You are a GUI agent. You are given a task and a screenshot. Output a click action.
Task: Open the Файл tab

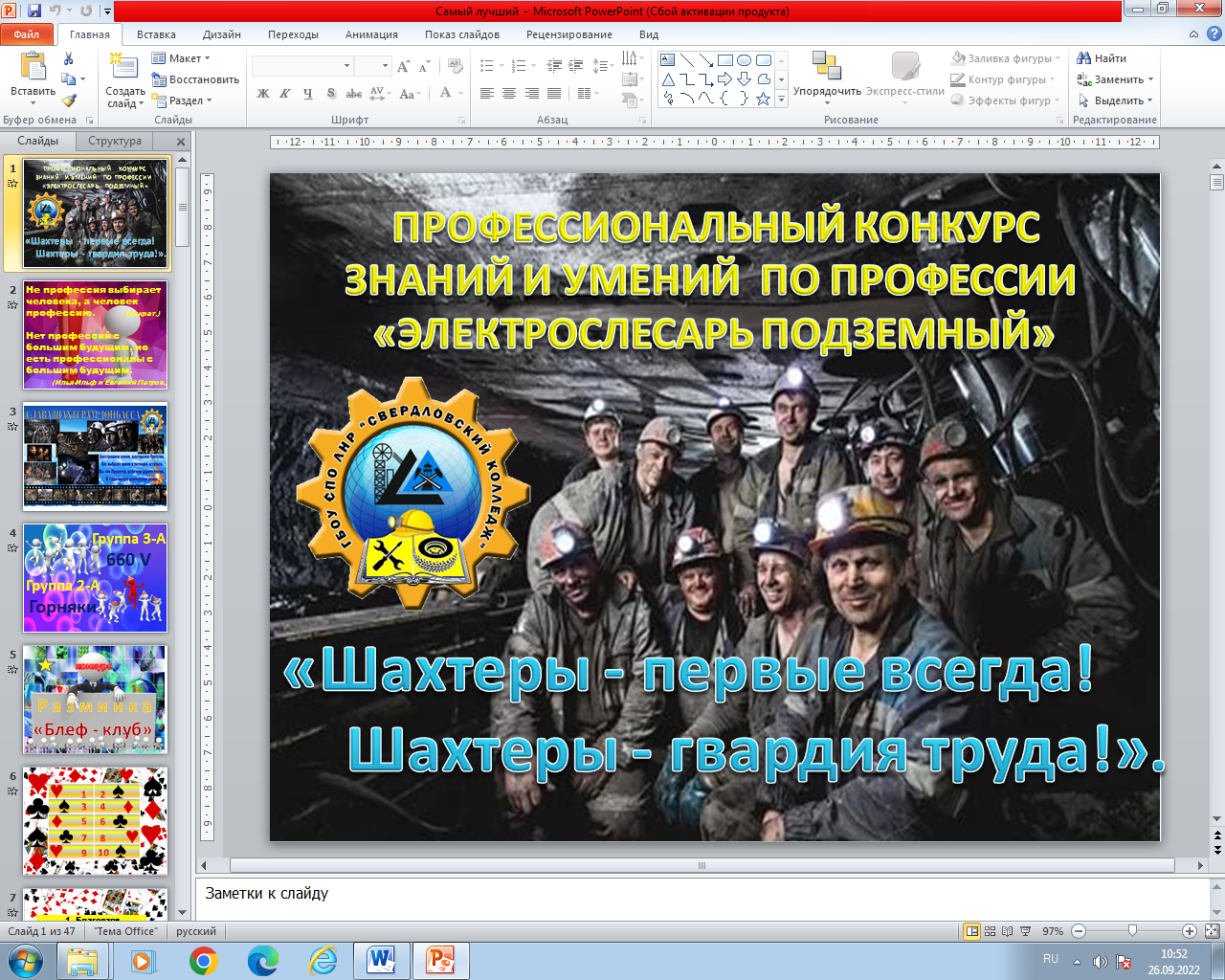(x=27, y=34)
